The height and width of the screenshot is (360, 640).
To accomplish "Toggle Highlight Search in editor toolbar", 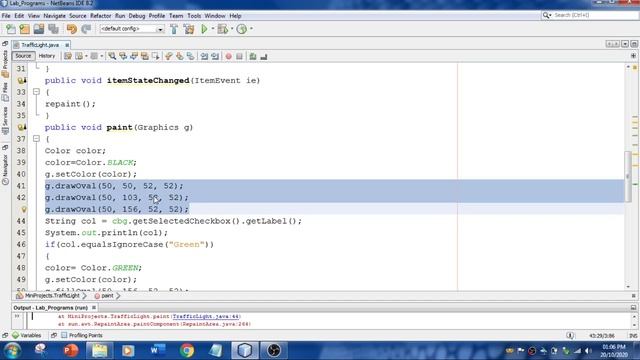I will (x=144, y=56).
